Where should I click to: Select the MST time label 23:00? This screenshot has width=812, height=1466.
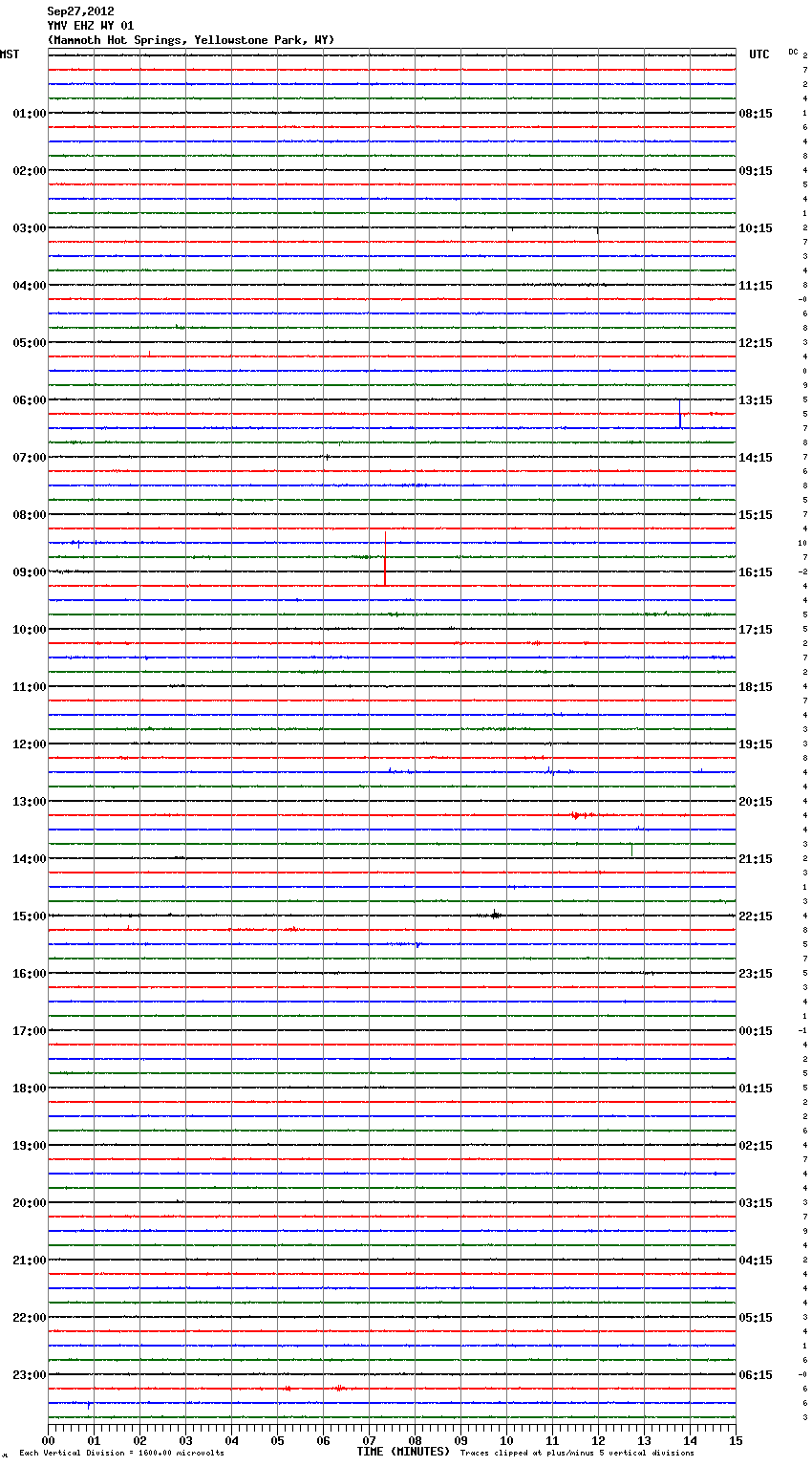pos(30,1375)
